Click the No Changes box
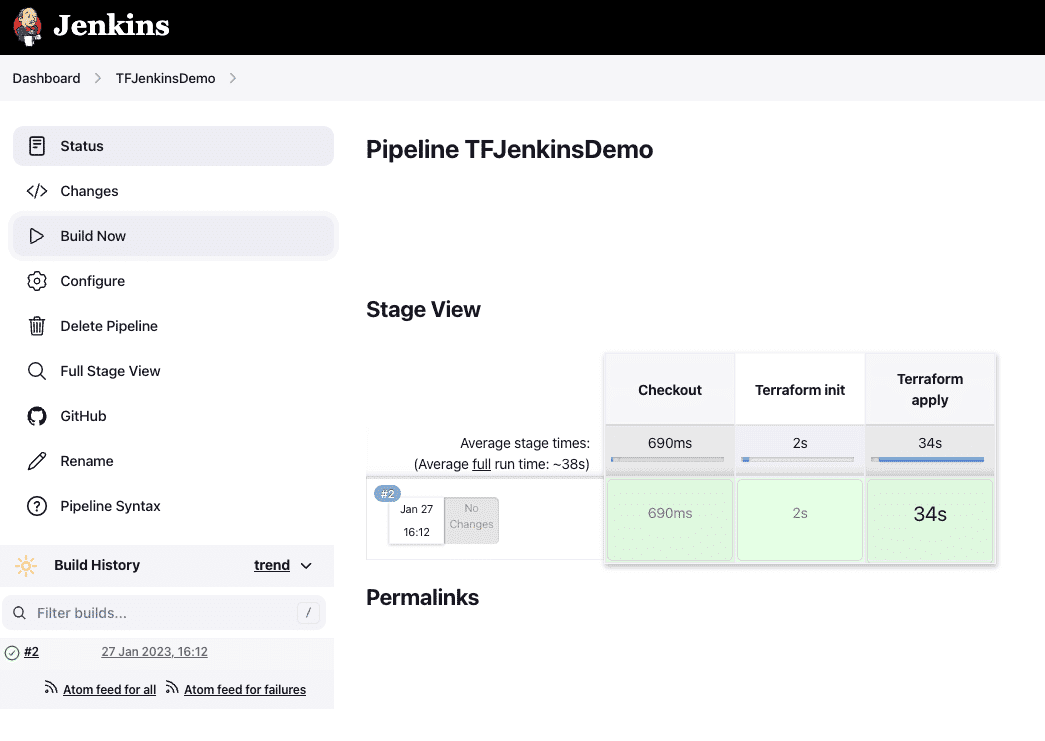The image size is (1045, 741). click(472, 520)
